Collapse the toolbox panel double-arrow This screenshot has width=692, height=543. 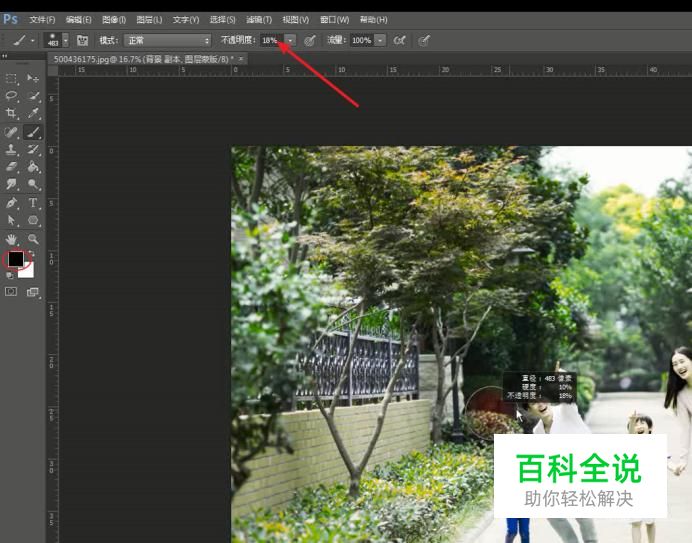coord(5,56)
